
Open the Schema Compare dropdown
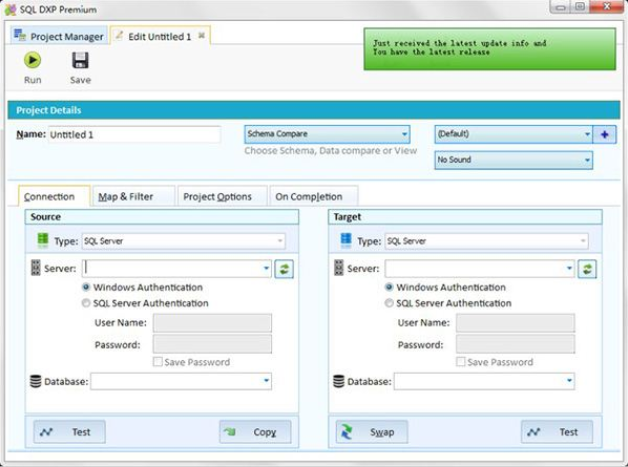[327, 134]
